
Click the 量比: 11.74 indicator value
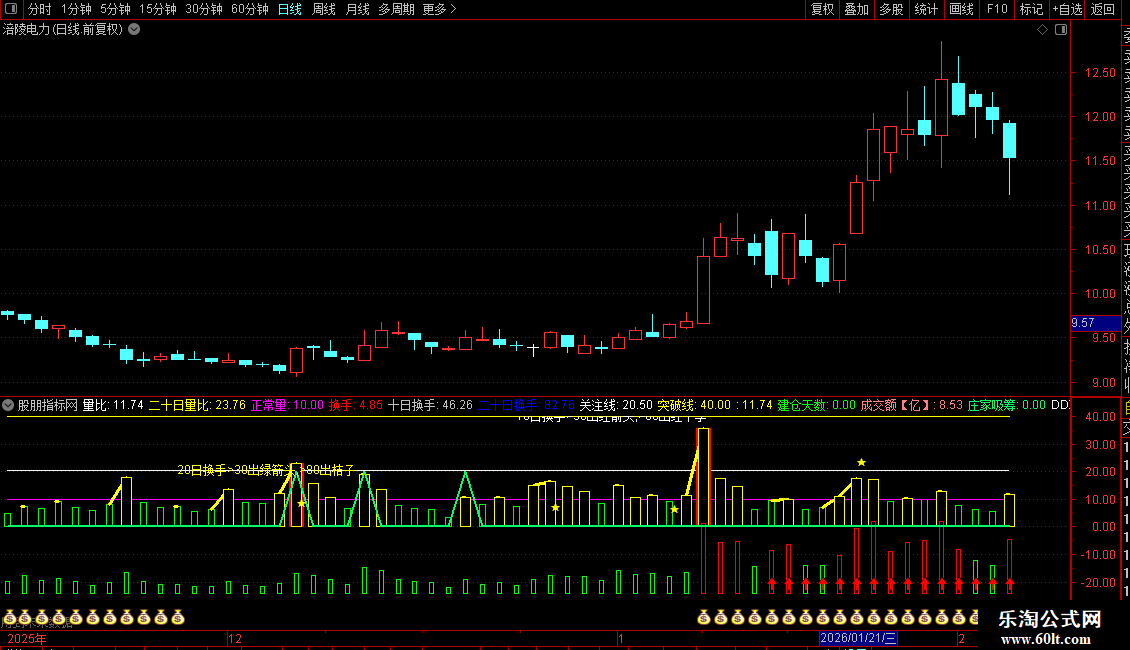113,405
